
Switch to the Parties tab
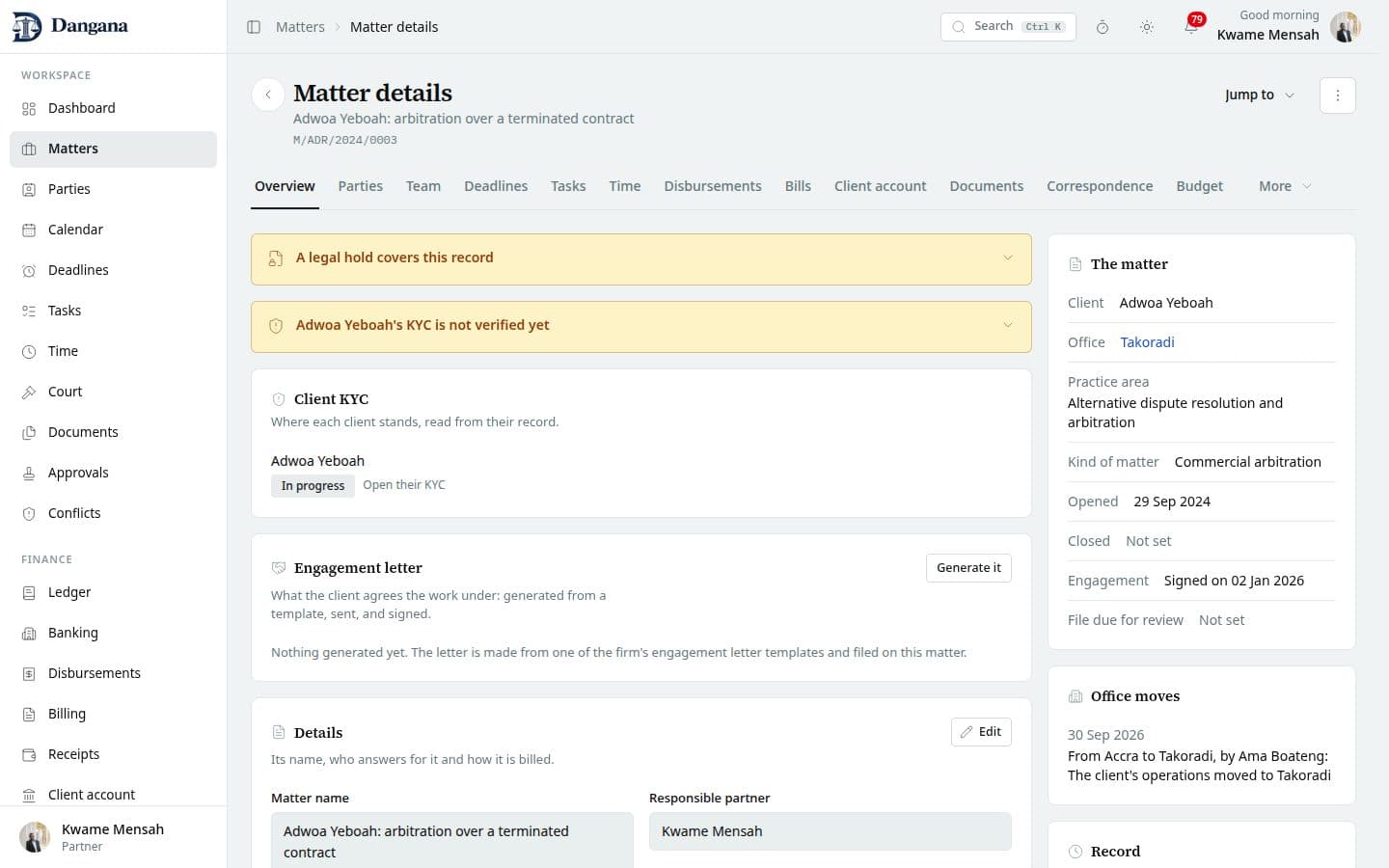361,186
